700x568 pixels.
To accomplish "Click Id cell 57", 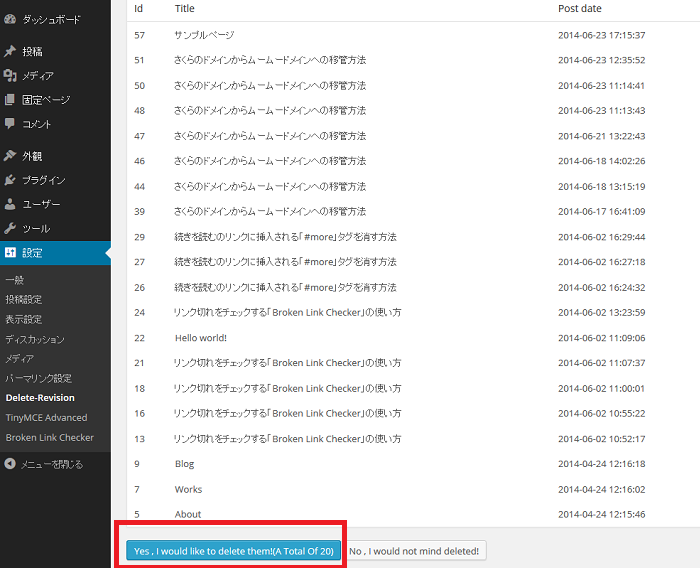I will 139,35.
